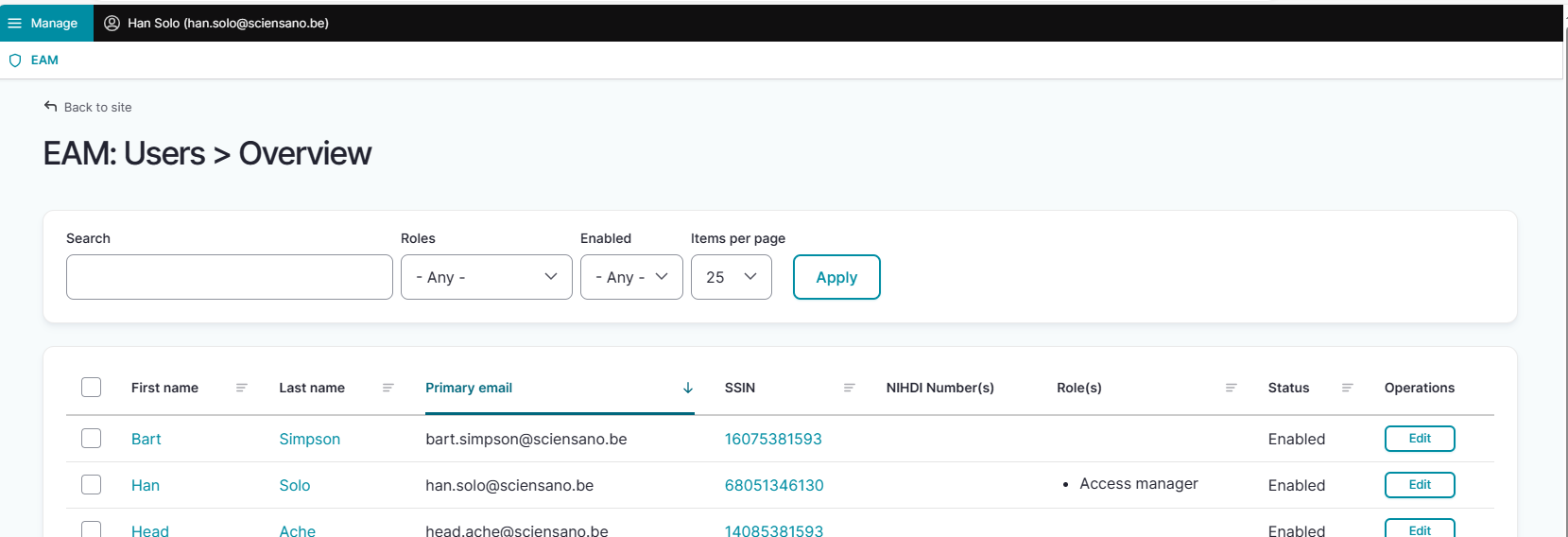Screen dimensions: 1568x537
Task: Open the Han Solo account menu
Action: [x=227, y=23]
